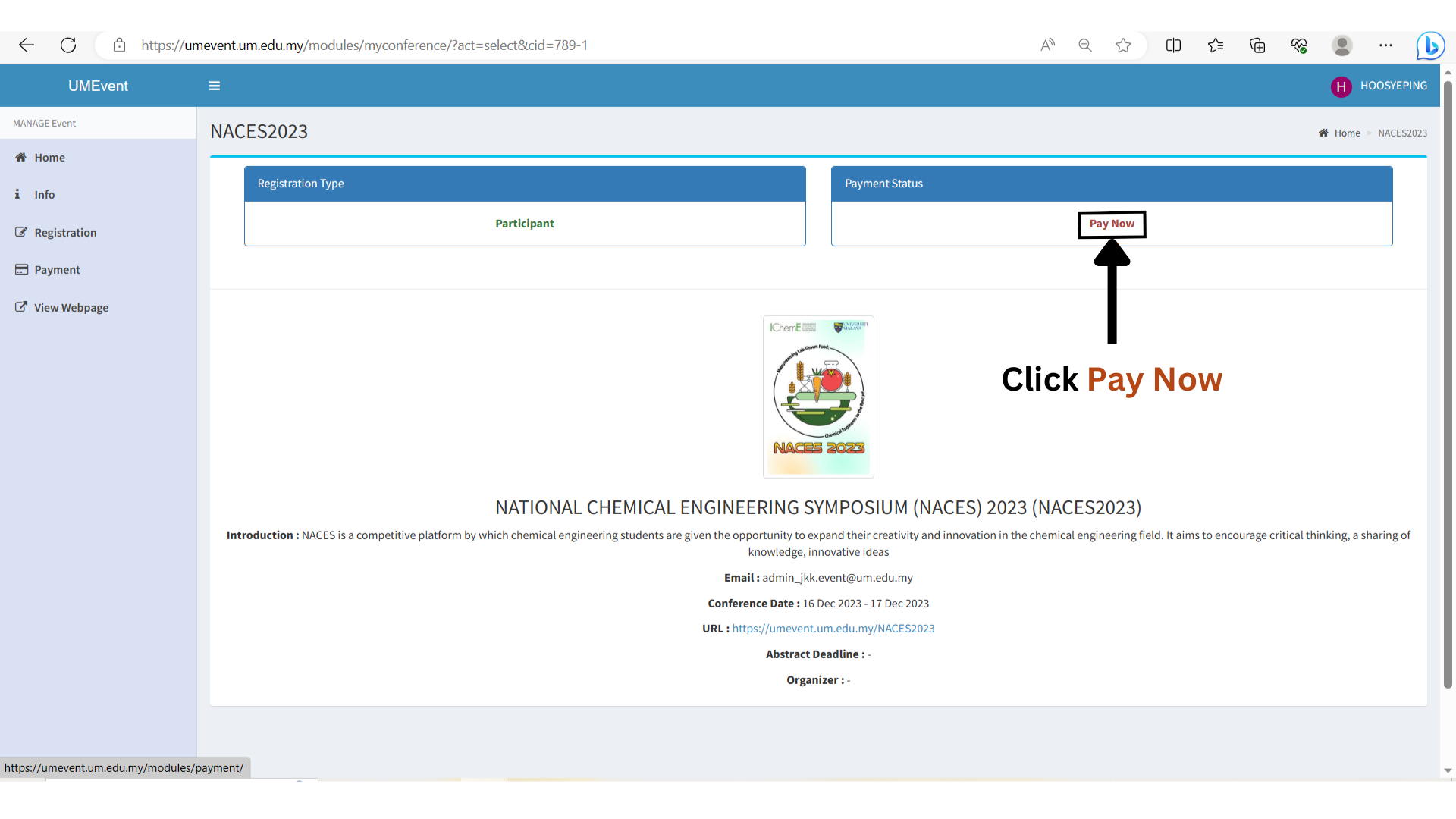Viewport: 1456px width, 819px height.
Task: Toggle the sidebar hamburger menu icon
Action: click(x=215, y=86)
